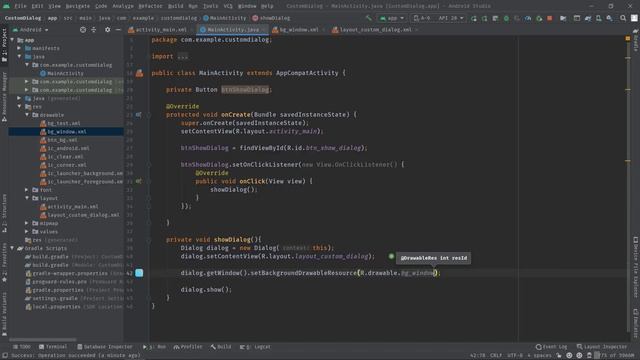
Task: Open the Database Inspector tool window
Action: [104, 347]
